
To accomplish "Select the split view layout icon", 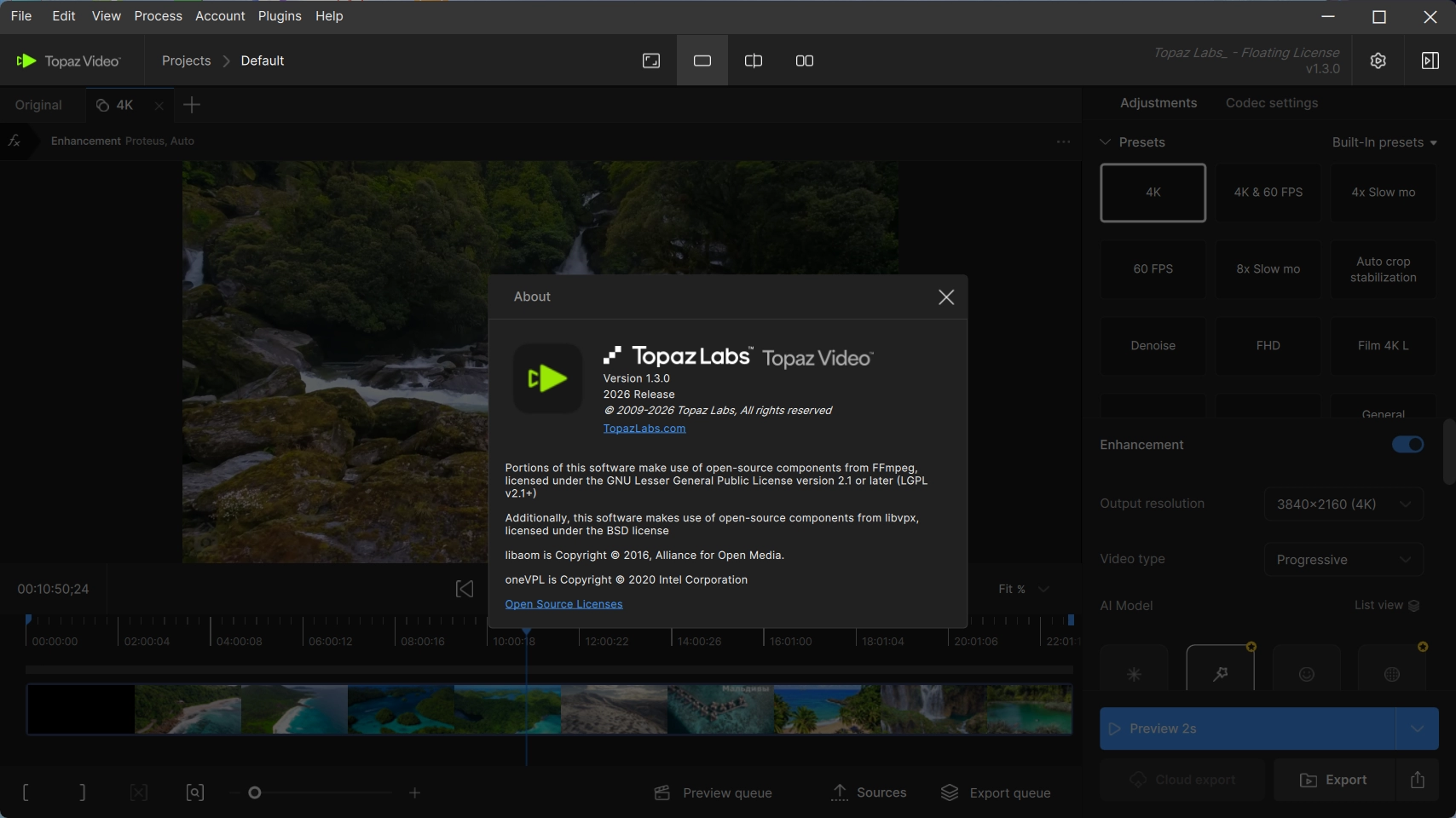I will tap(754, 60).
